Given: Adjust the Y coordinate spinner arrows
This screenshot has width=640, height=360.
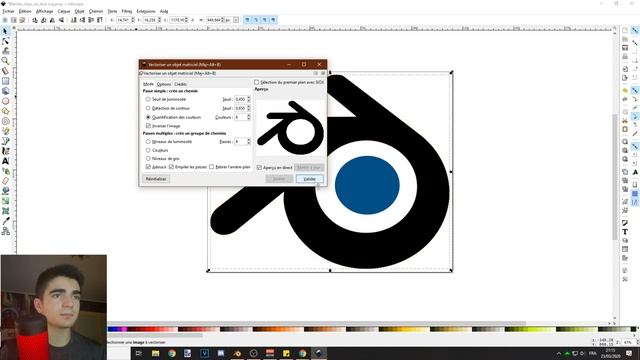Looking at the screenshot, I should click(159, 20).
